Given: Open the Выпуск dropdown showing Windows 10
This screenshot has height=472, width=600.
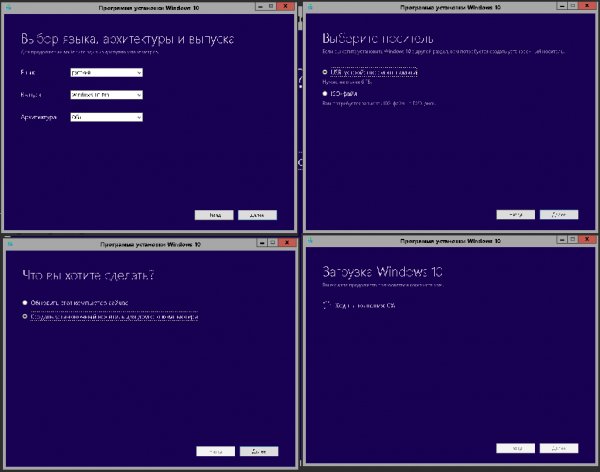Looking at the screenshot, I should pos(106,95).
